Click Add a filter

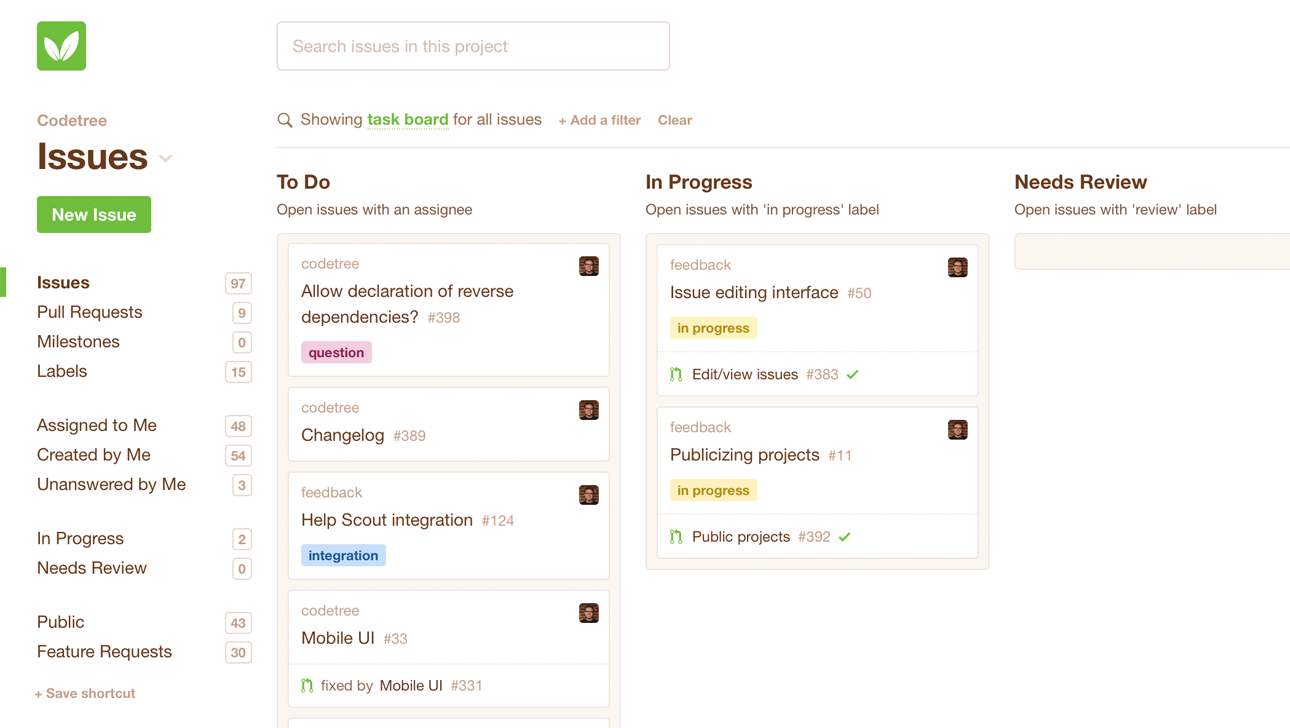tap(599, 120)
